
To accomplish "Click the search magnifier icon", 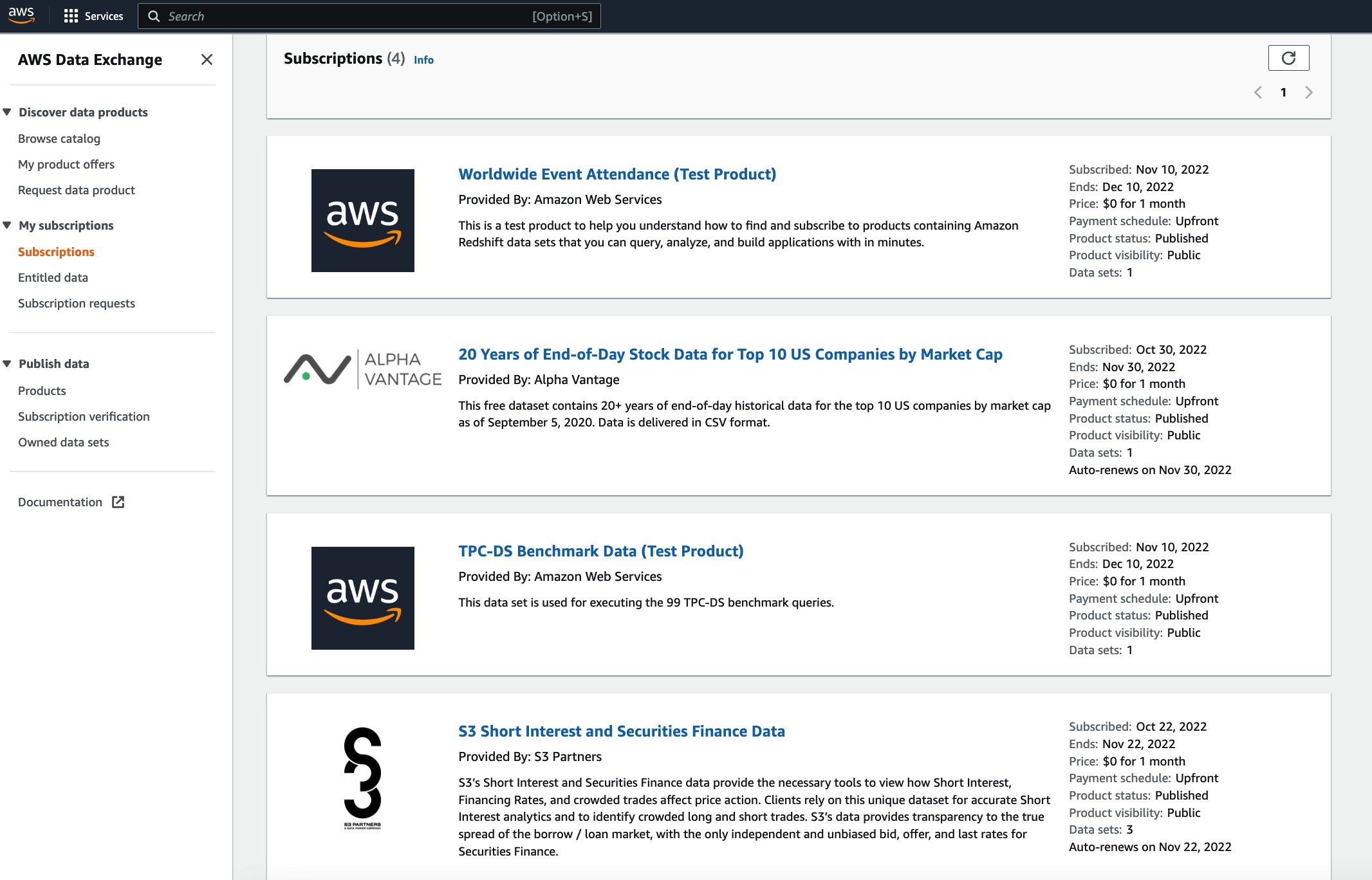I will (x=154, y=16).
